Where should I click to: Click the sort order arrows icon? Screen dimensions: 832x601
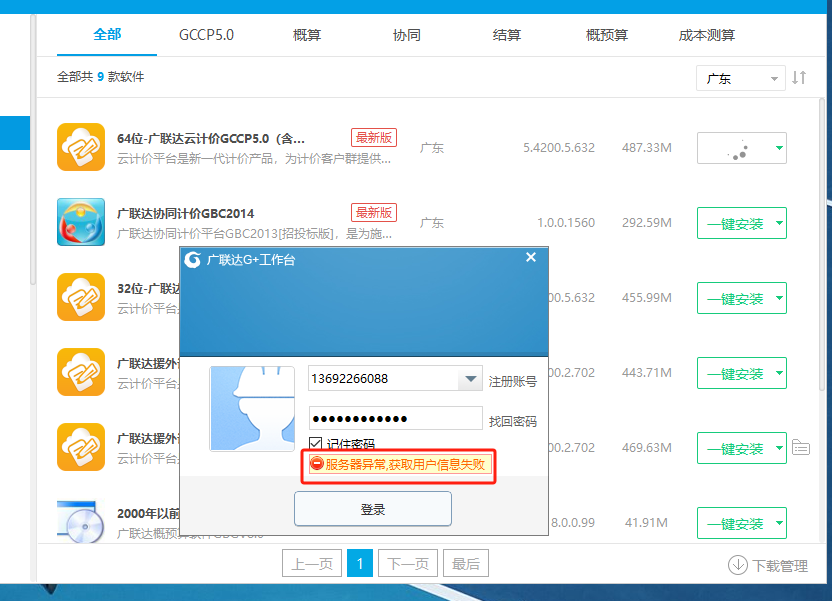pyautogui.click(x=799, y=78)
